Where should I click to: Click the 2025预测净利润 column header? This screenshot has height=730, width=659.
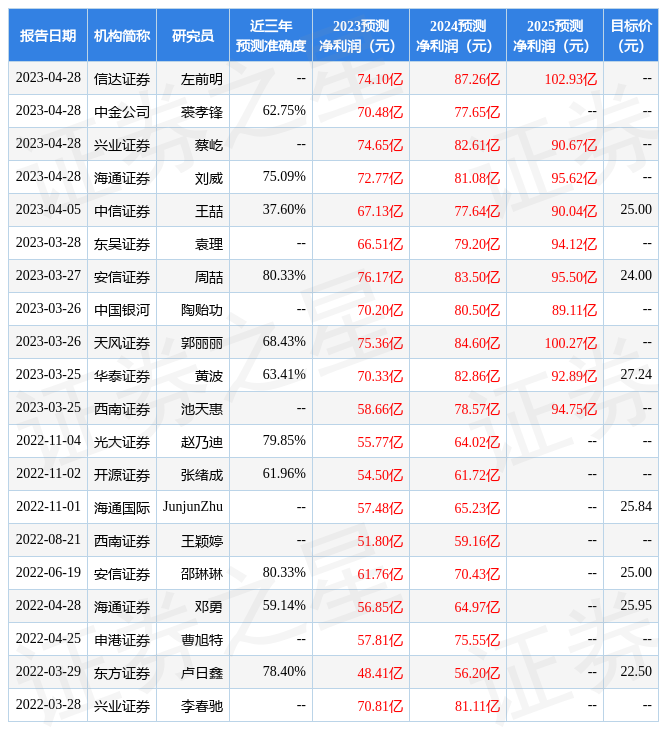coord(555,35)
